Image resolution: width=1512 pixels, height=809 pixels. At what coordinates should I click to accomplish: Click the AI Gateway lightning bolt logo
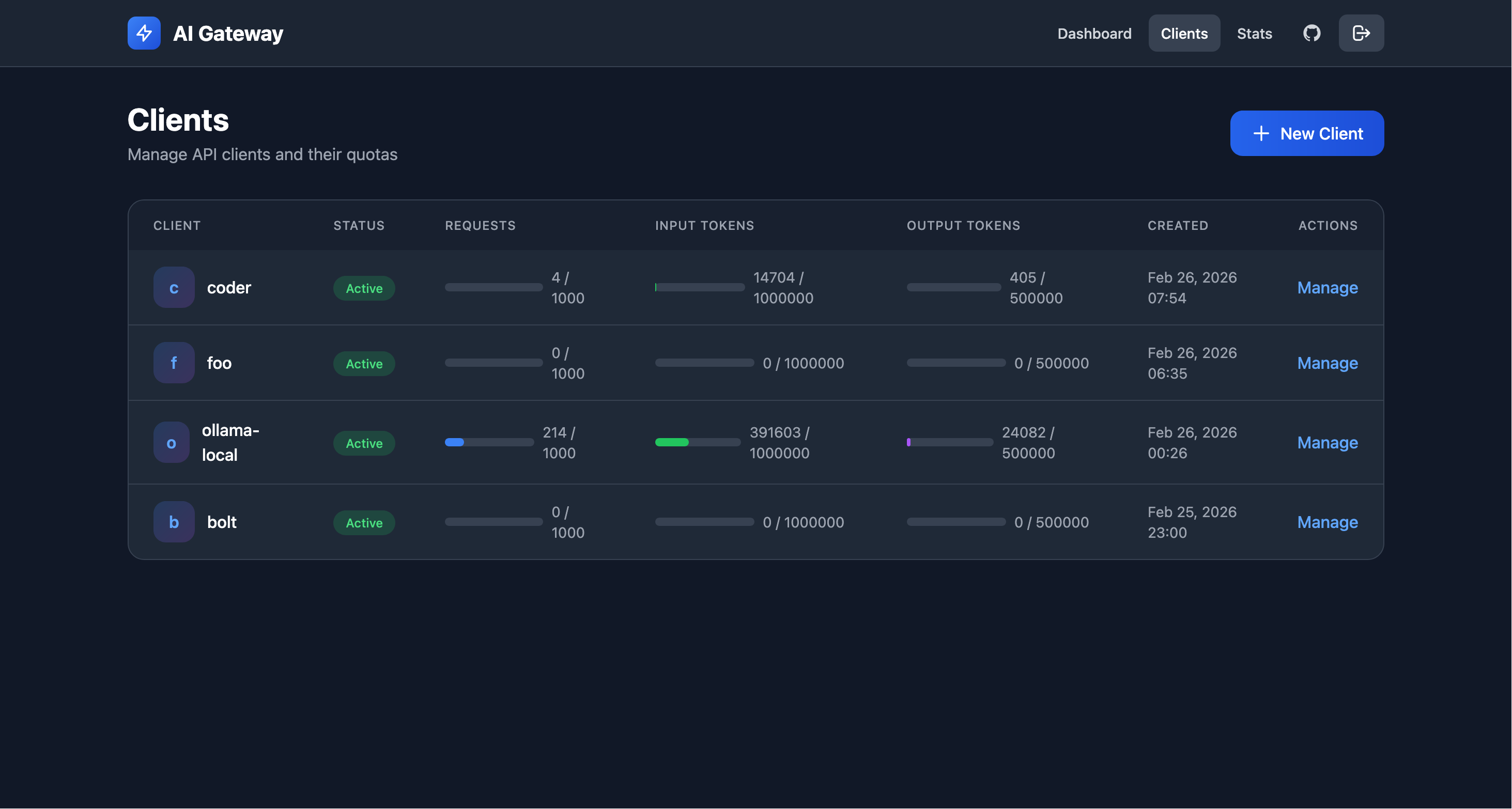coord(144,34)
